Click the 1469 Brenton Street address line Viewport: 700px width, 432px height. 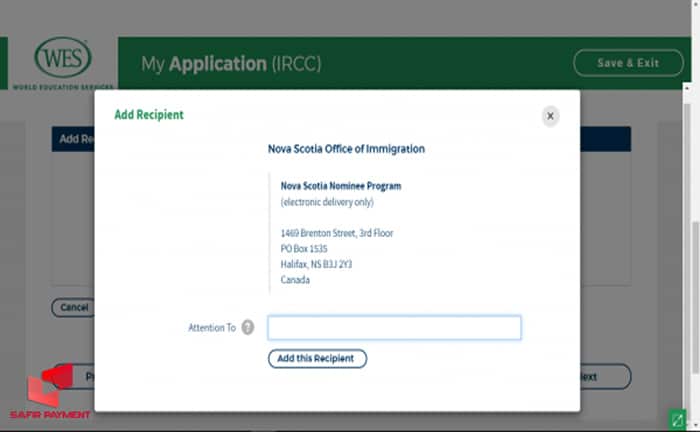coord(337,233)
